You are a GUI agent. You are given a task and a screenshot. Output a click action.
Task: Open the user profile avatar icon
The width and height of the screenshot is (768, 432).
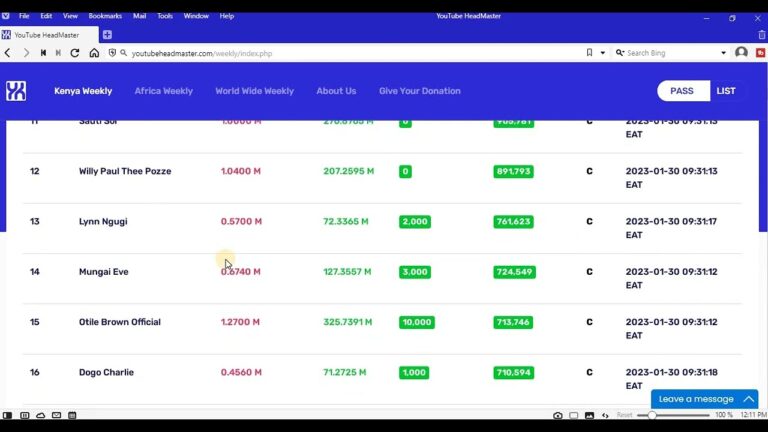pos(741,53)
